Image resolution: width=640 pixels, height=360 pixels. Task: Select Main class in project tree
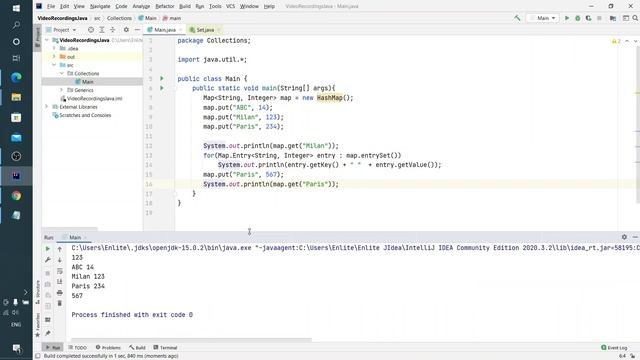pos(87,82)
